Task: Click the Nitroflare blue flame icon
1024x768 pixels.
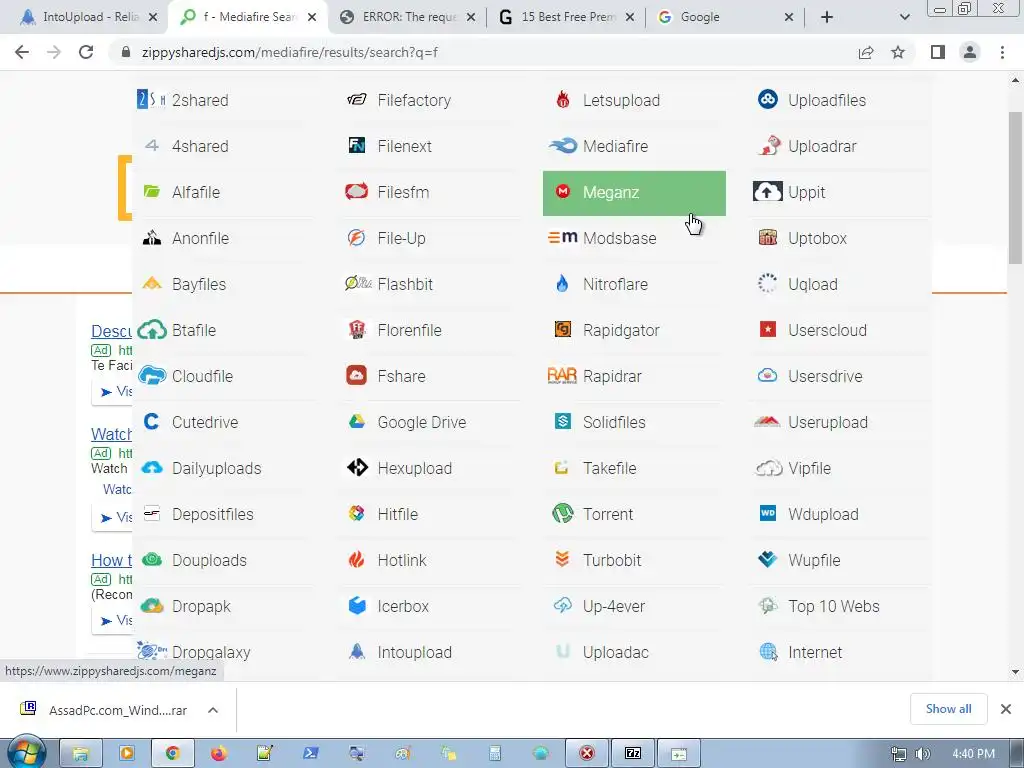Action: tap(562, 283)
